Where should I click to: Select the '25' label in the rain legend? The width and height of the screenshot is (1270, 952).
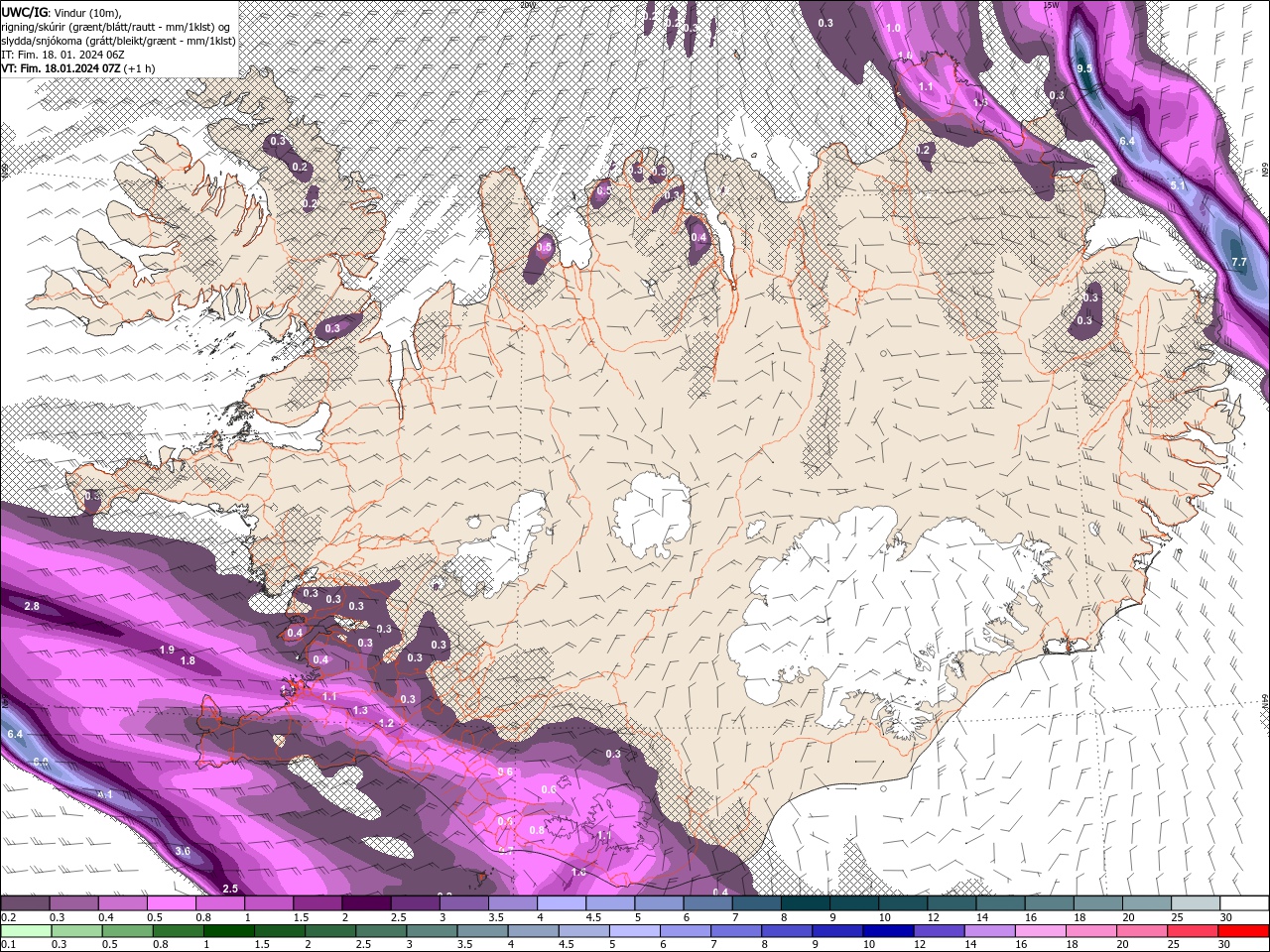[1173, 944]
